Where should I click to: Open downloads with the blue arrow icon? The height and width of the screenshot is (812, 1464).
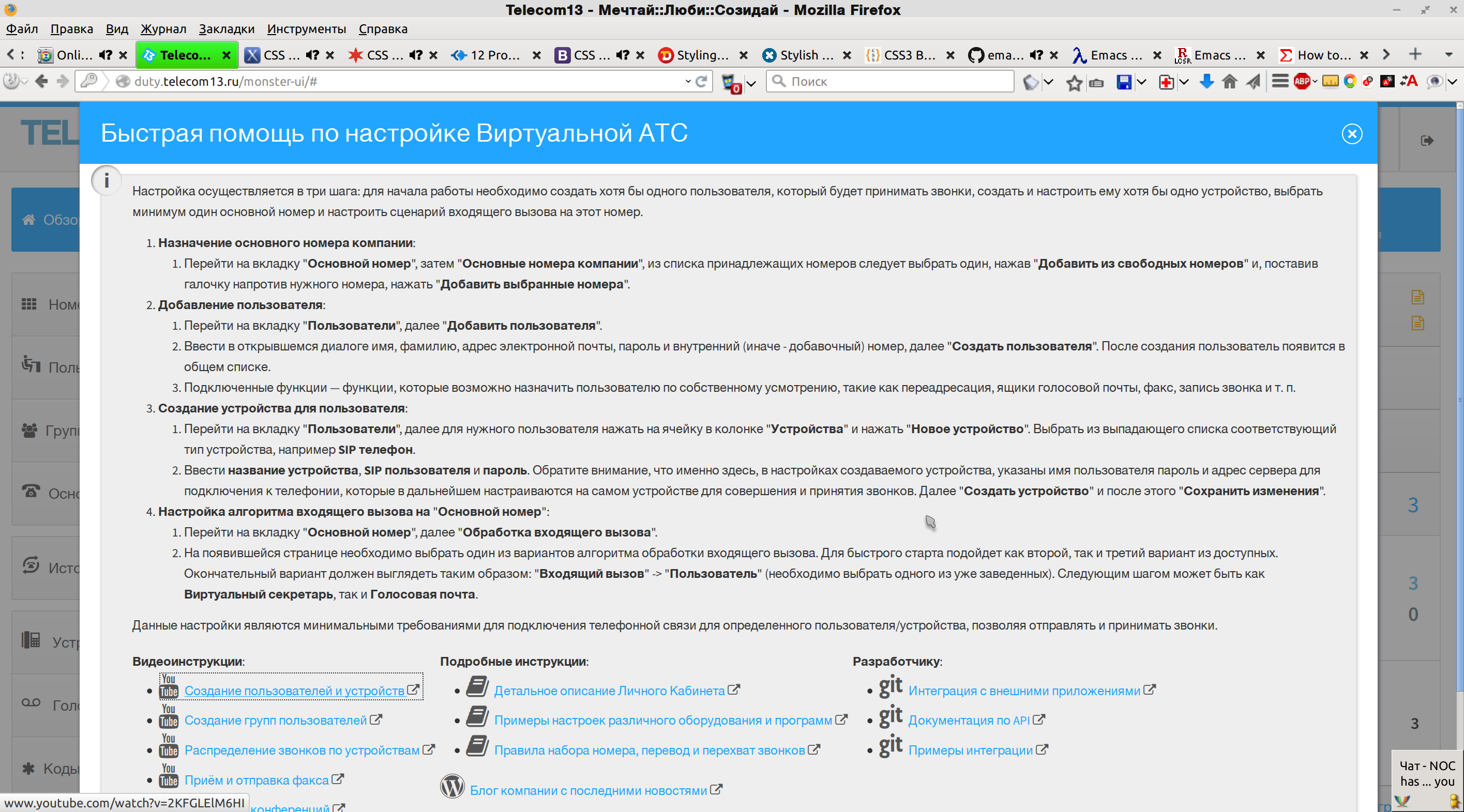tap(1206, 82)
